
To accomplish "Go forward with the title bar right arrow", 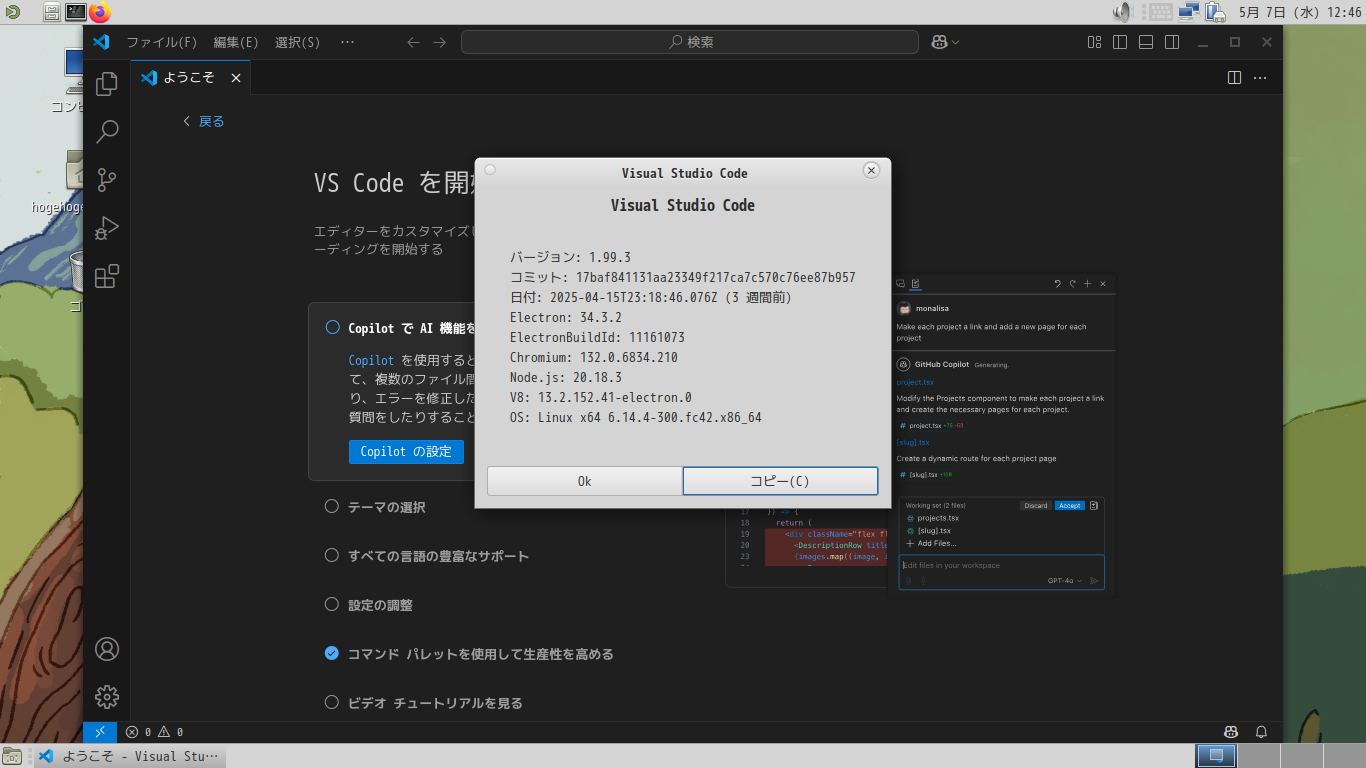I will (x=440, y=42).
